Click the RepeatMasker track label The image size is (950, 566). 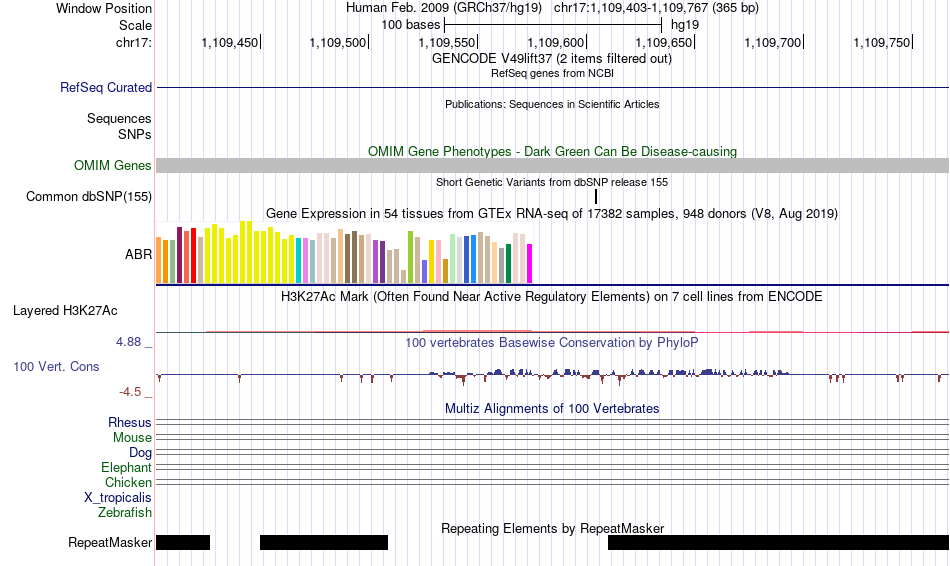(x=110, y=542)
